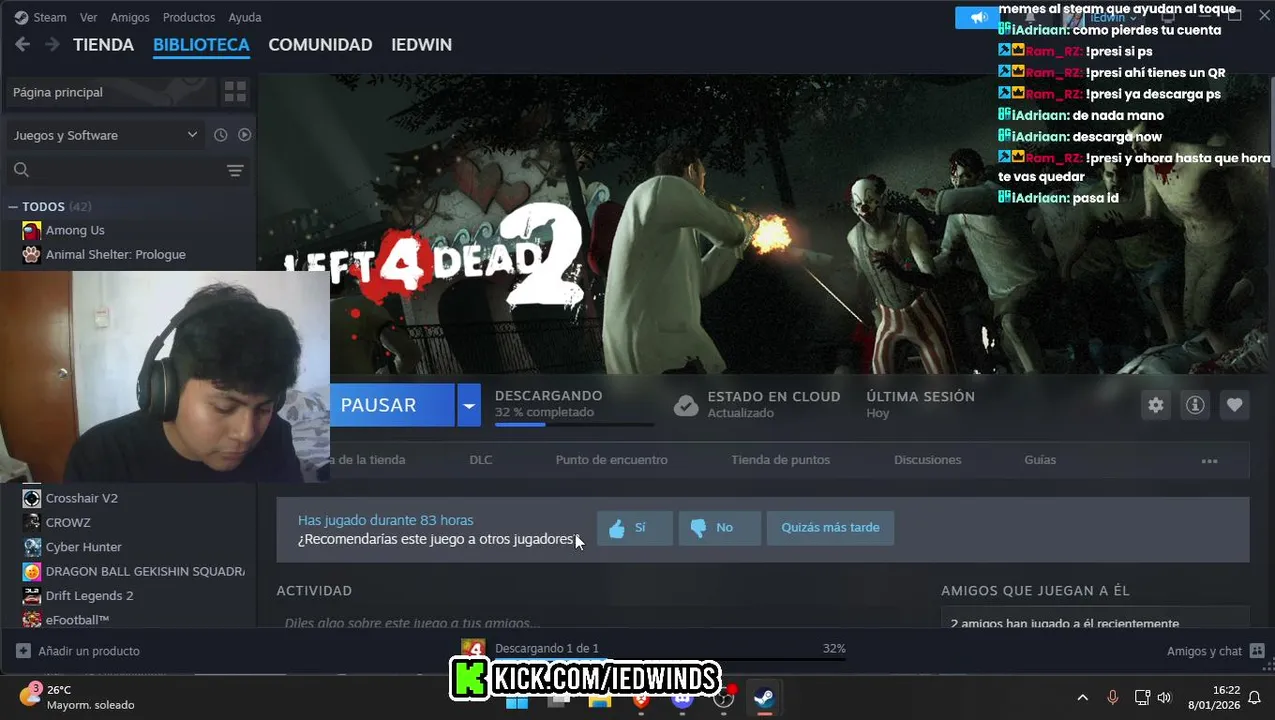The height and width of the screenshot is (720, 1275).
Task: Click the Estado en Cloud icon
Action: pos(686,405)
